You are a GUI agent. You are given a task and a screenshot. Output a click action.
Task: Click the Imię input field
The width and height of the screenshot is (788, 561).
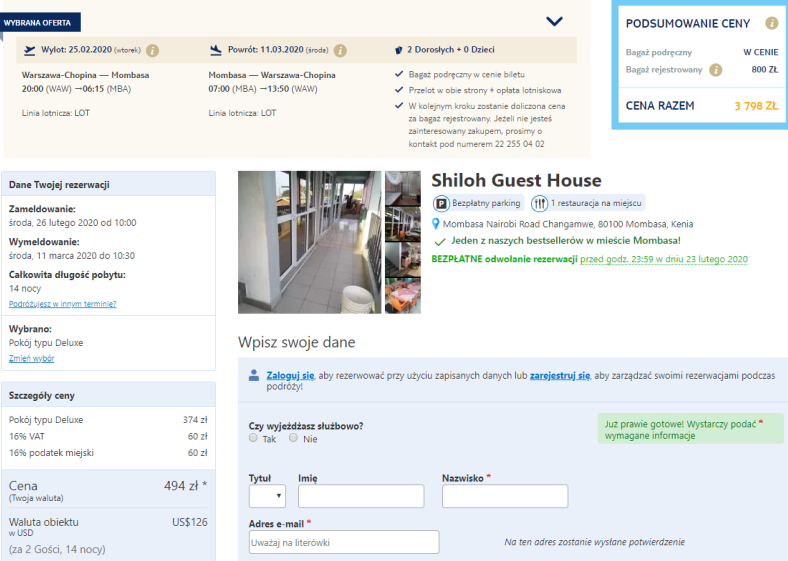361,496
